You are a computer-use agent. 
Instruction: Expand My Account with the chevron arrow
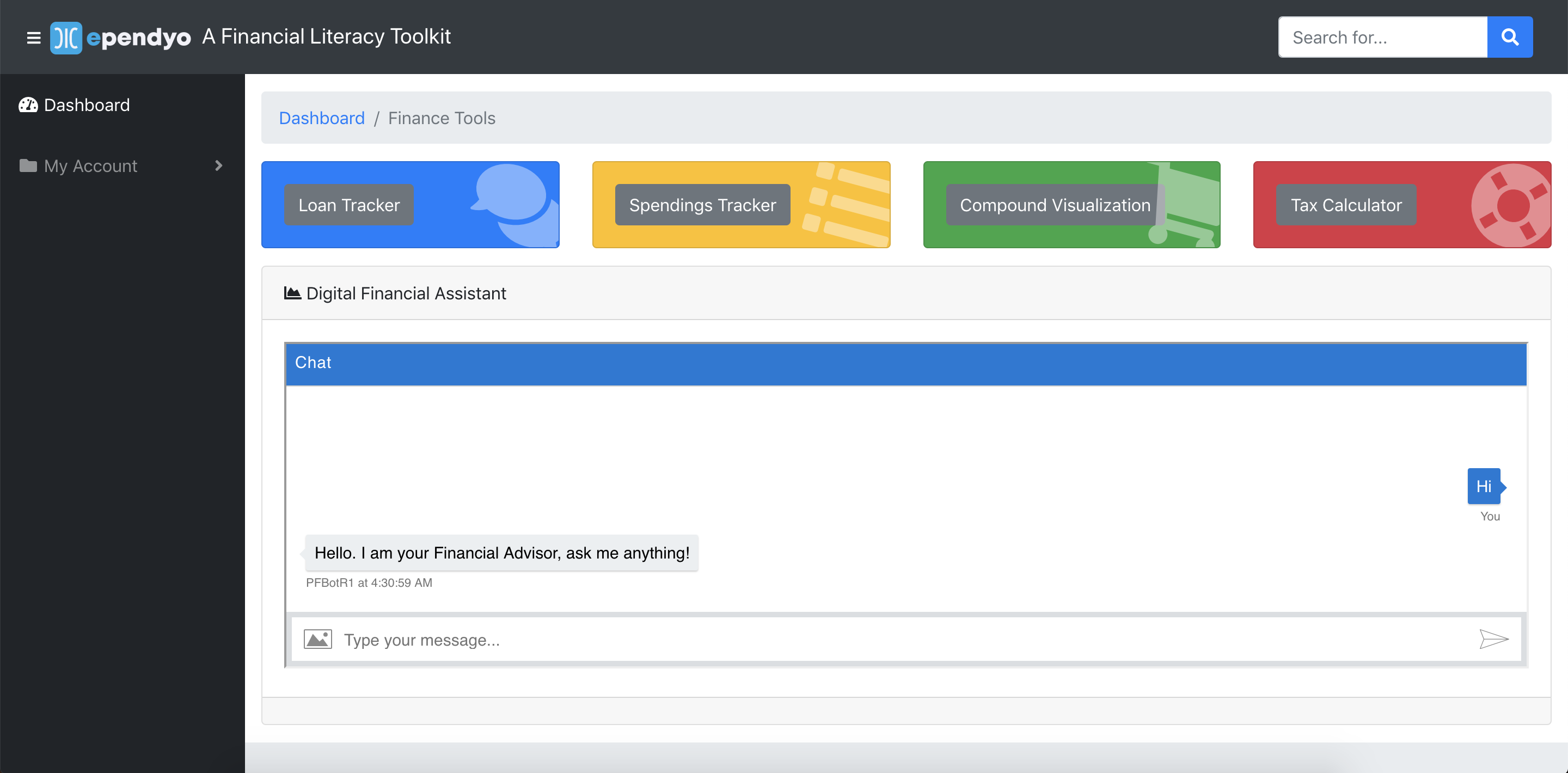[x=218, y=165]
